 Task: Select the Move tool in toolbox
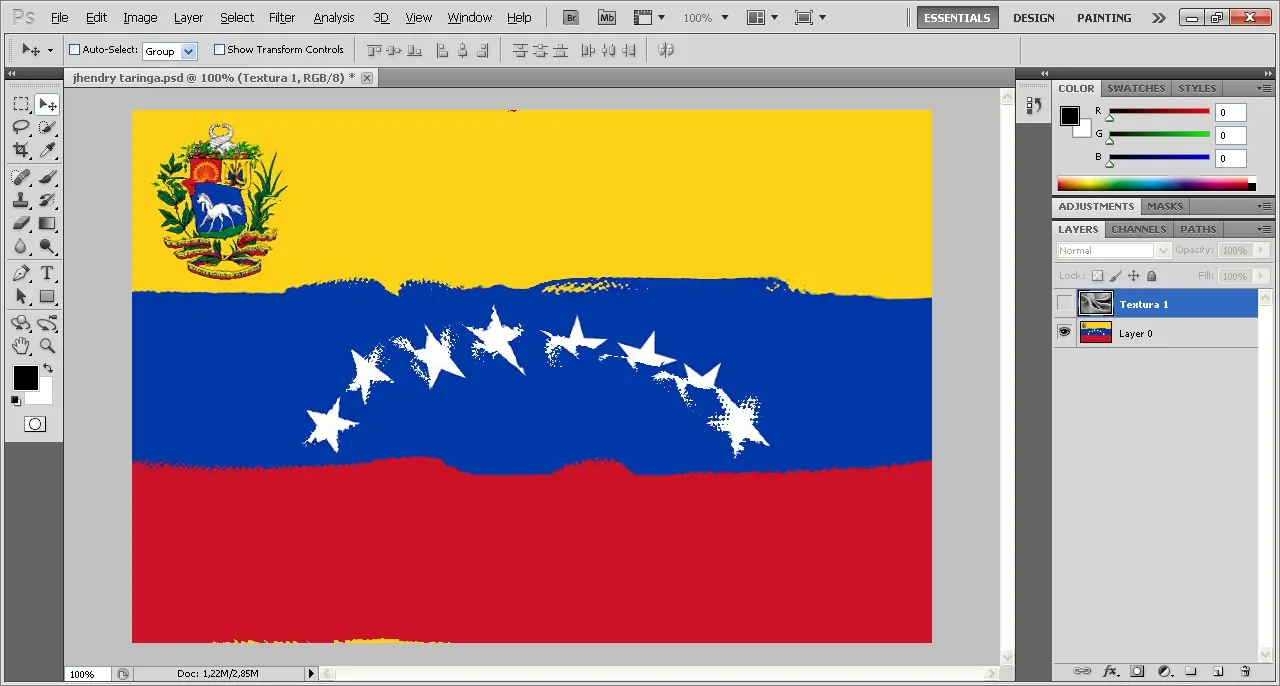(47, 104)
